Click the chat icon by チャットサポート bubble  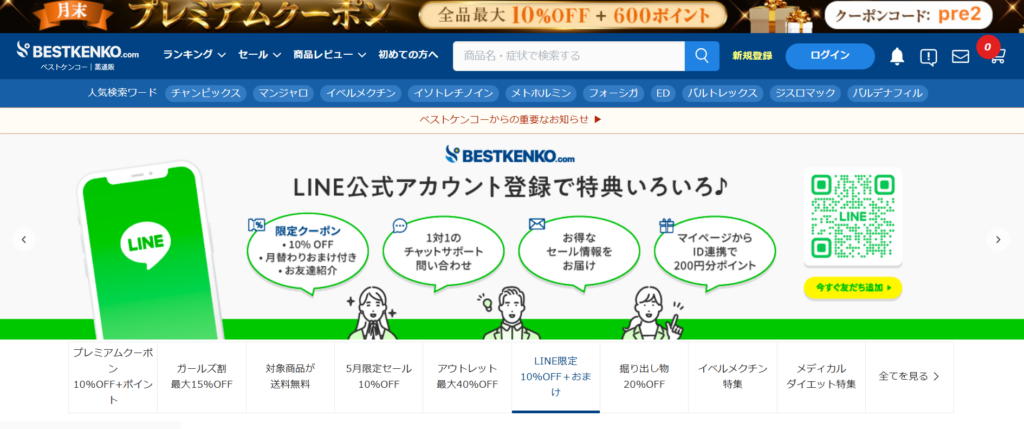click(400, 226)
